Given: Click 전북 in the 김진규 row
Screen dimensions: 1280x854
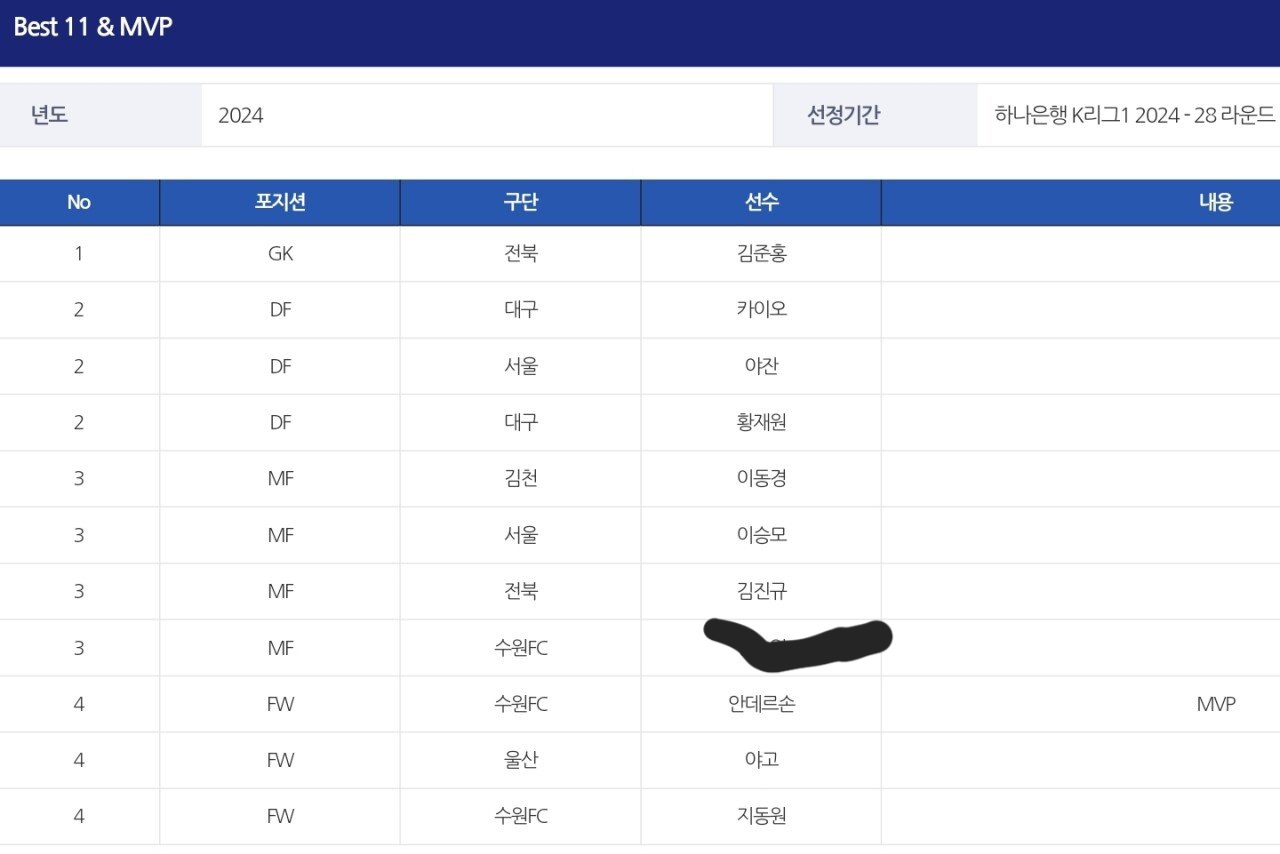Looking at the screenshot, I should 520,591.
